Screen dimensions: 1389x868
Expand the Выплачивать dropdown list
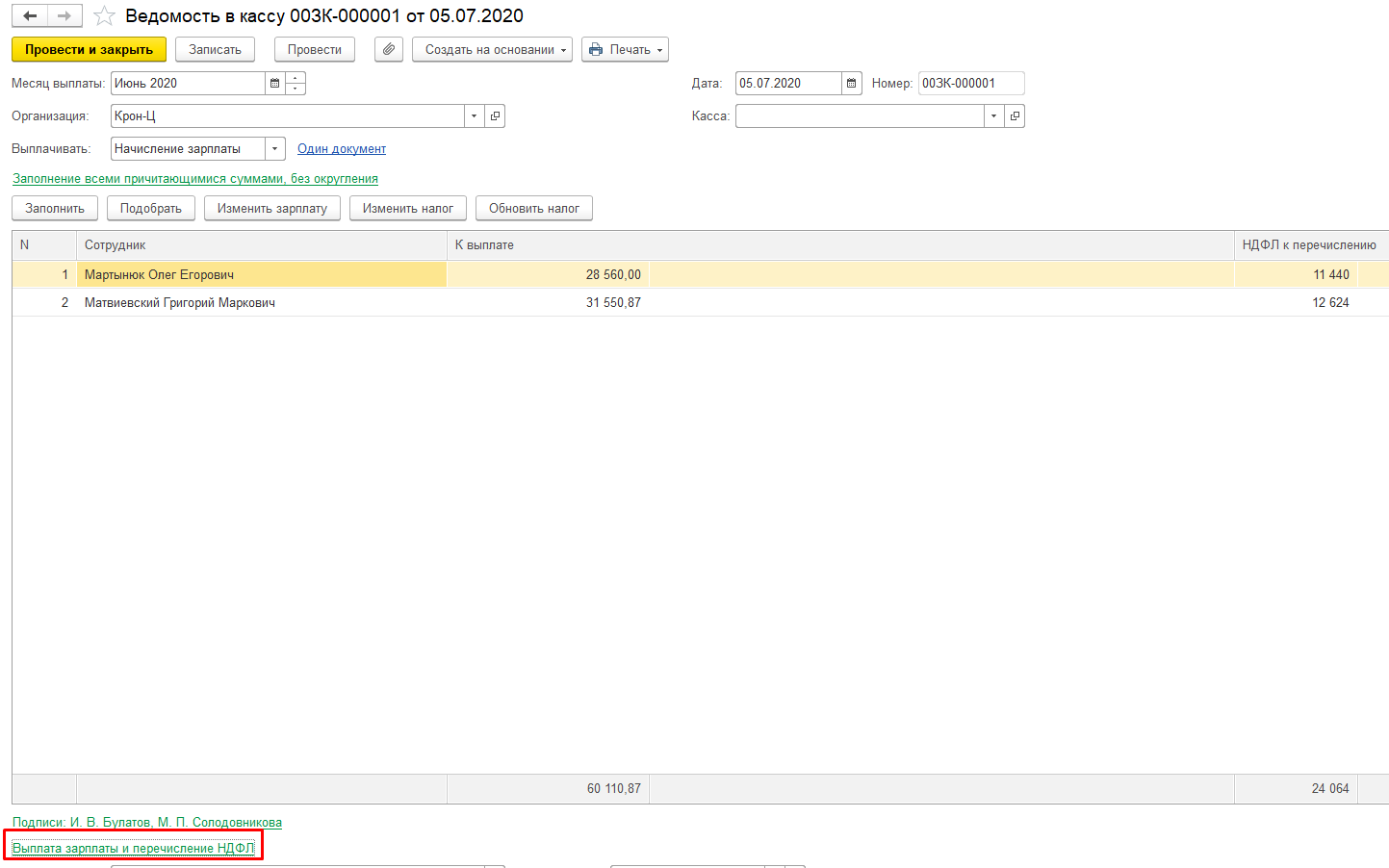275,149
